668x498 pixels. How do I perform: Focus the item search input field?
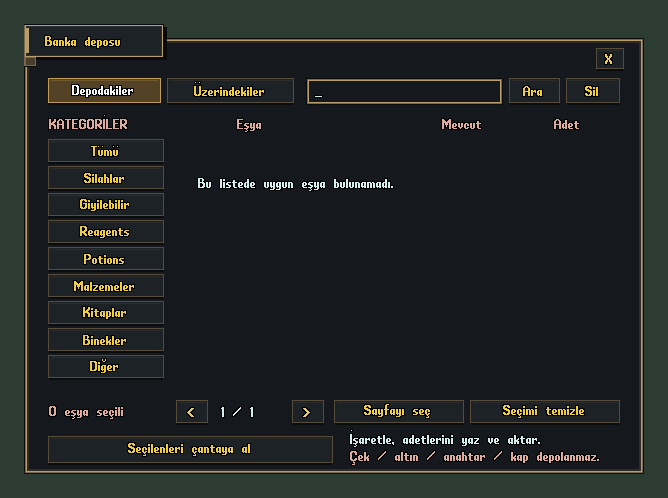point(404,91)
